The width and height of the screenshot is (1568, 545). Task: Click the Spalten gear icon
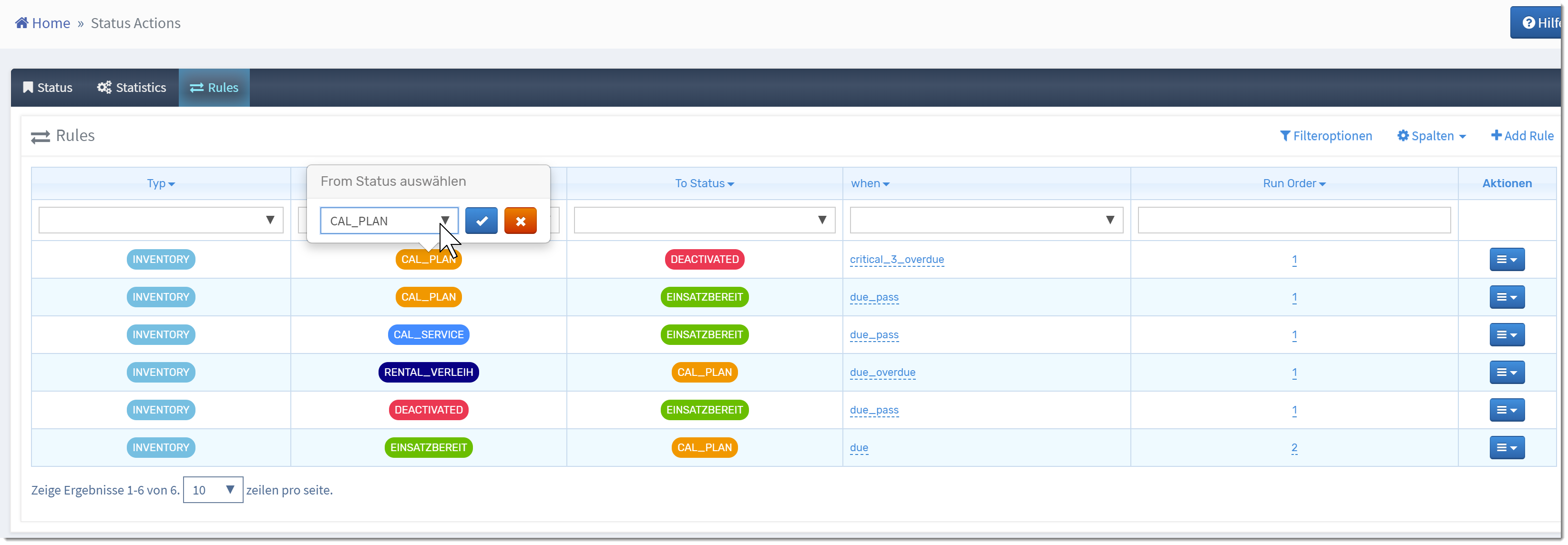pyautogui.click(x=1403, y=136)
